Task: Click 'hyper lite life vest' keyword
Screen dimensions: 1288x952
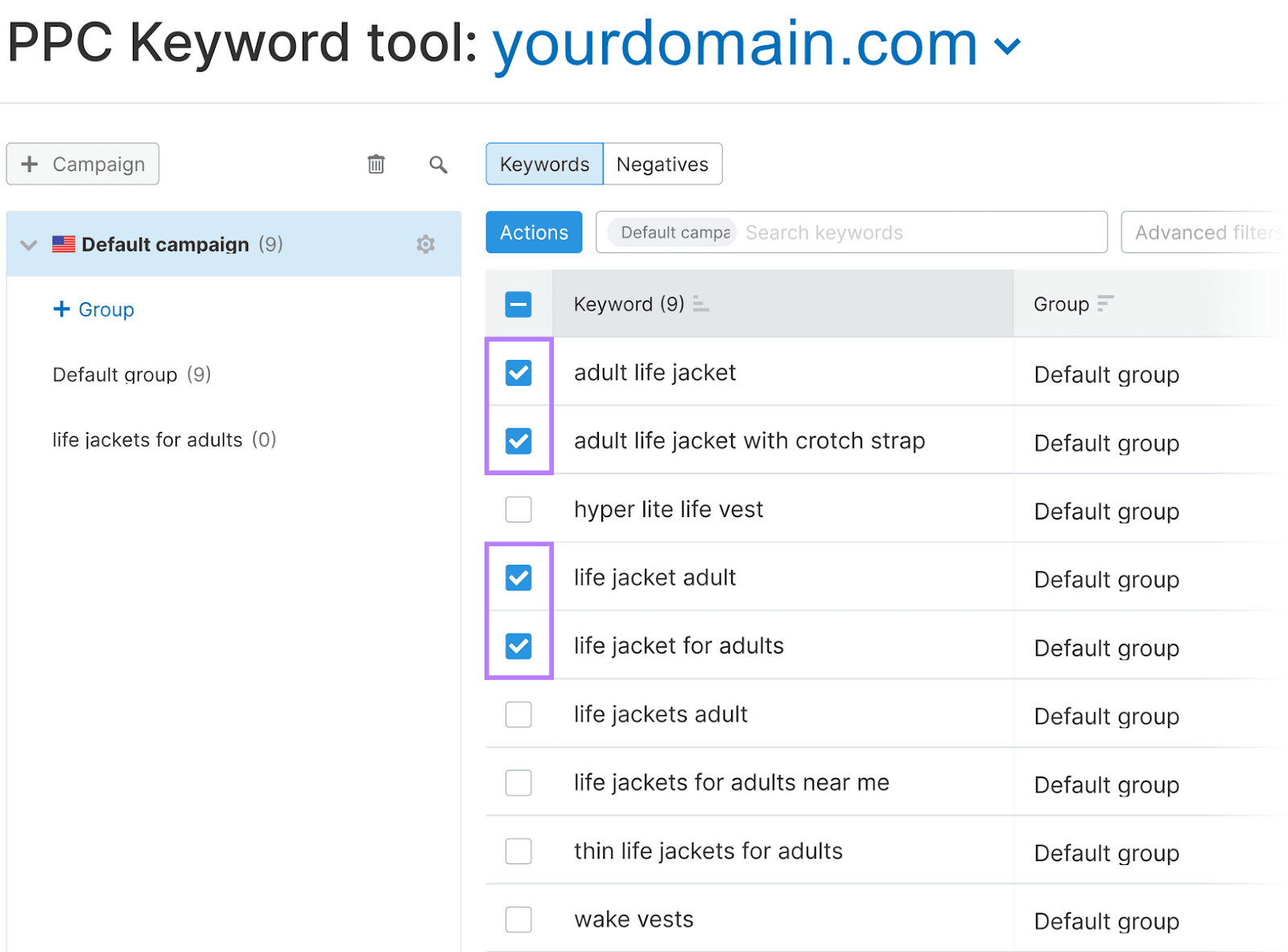Action: 668,509
